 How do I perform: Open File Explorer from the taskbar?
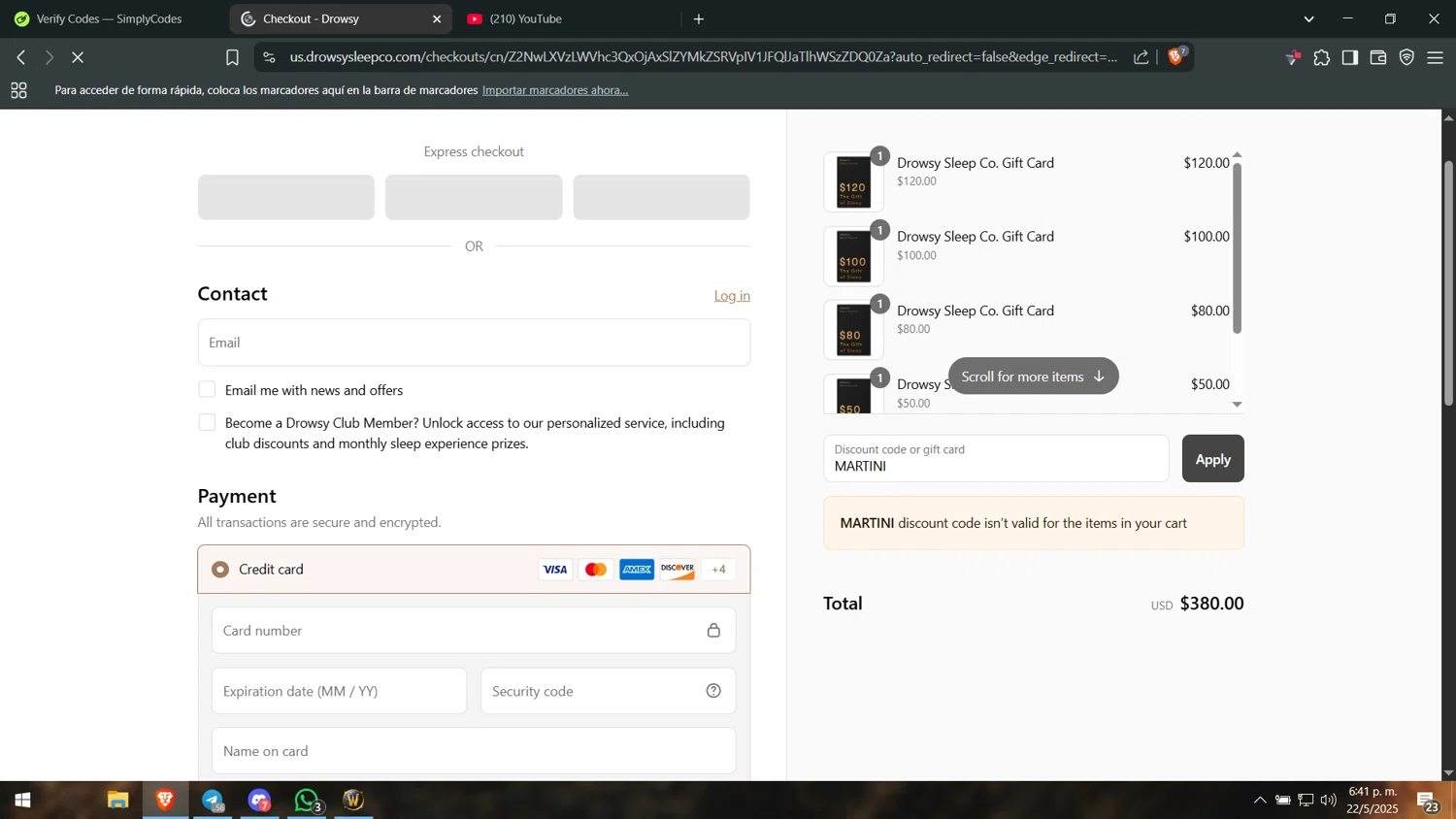click(117, 801)
